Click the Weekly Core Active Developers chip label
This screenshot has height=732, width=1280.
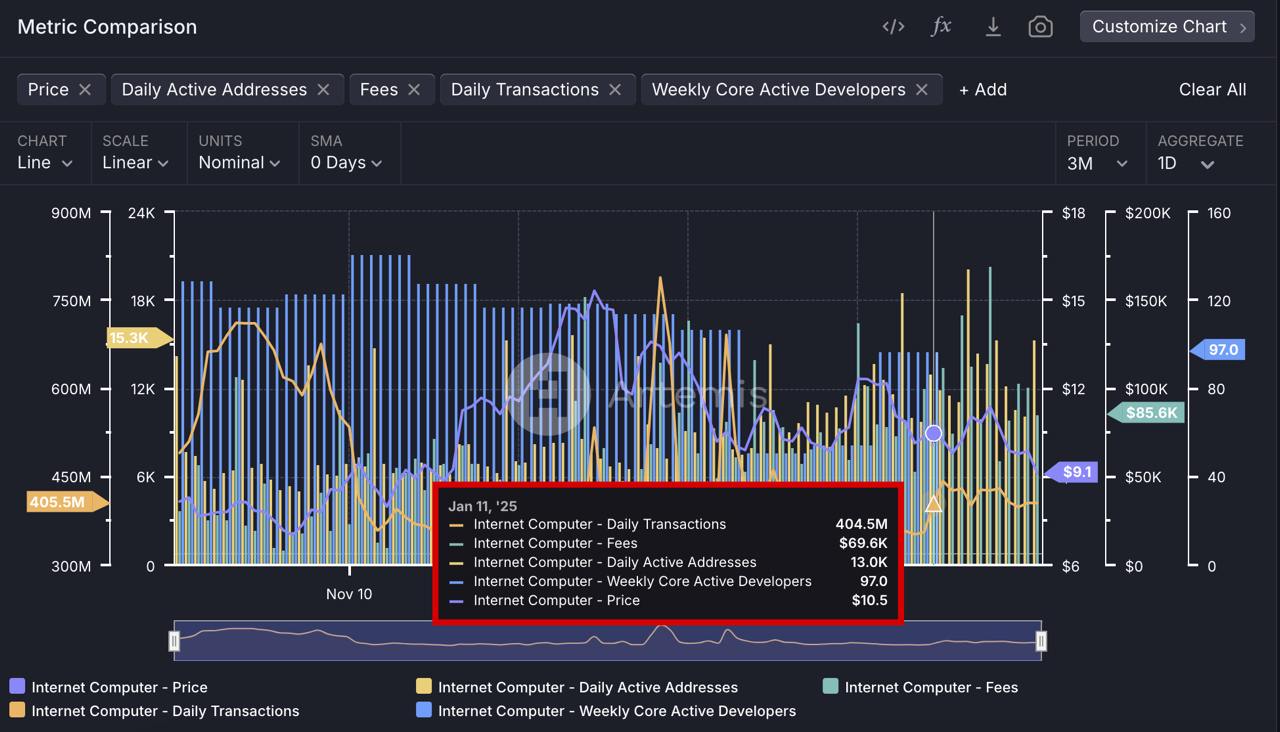click(778, 89)
